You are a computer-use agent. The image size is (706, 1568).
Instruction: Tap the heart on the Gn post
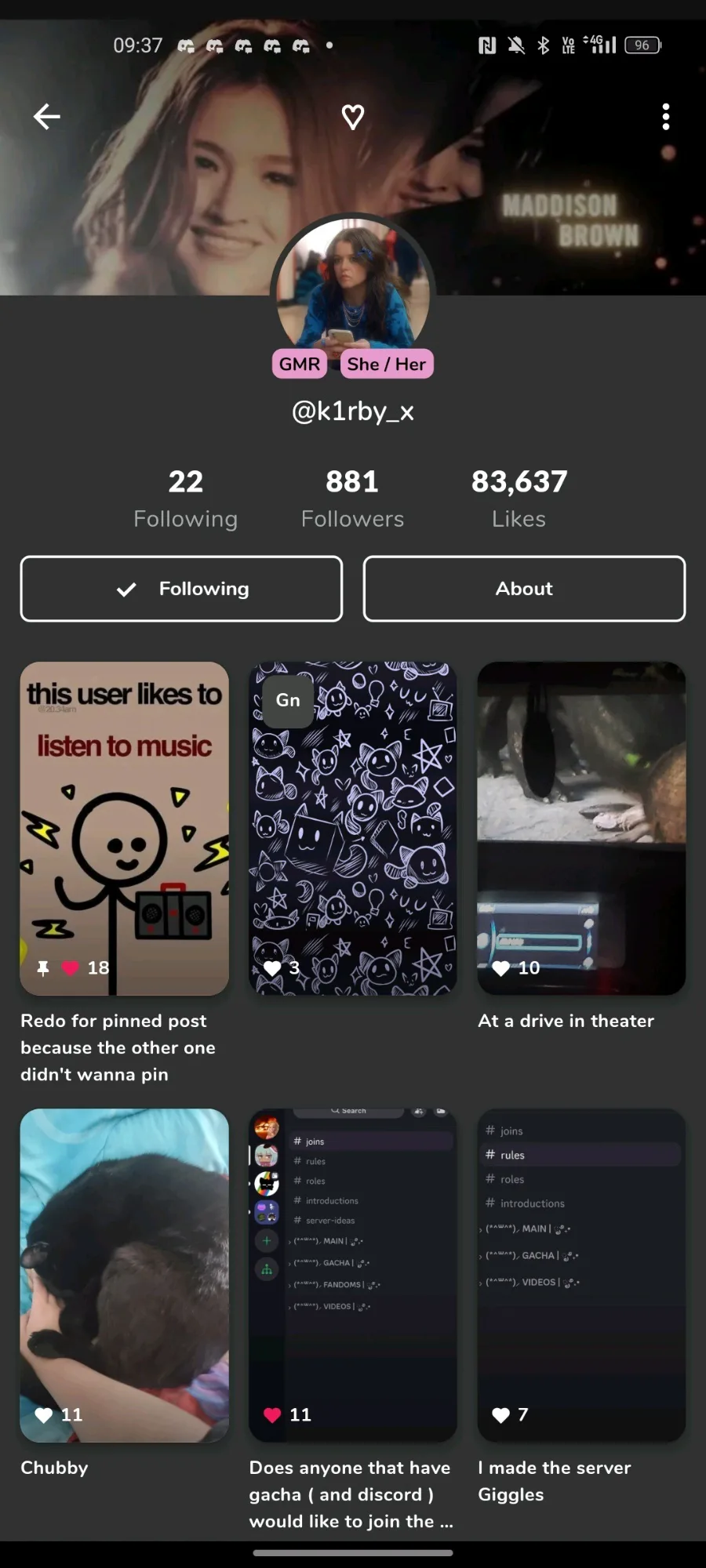click(272, 968)
